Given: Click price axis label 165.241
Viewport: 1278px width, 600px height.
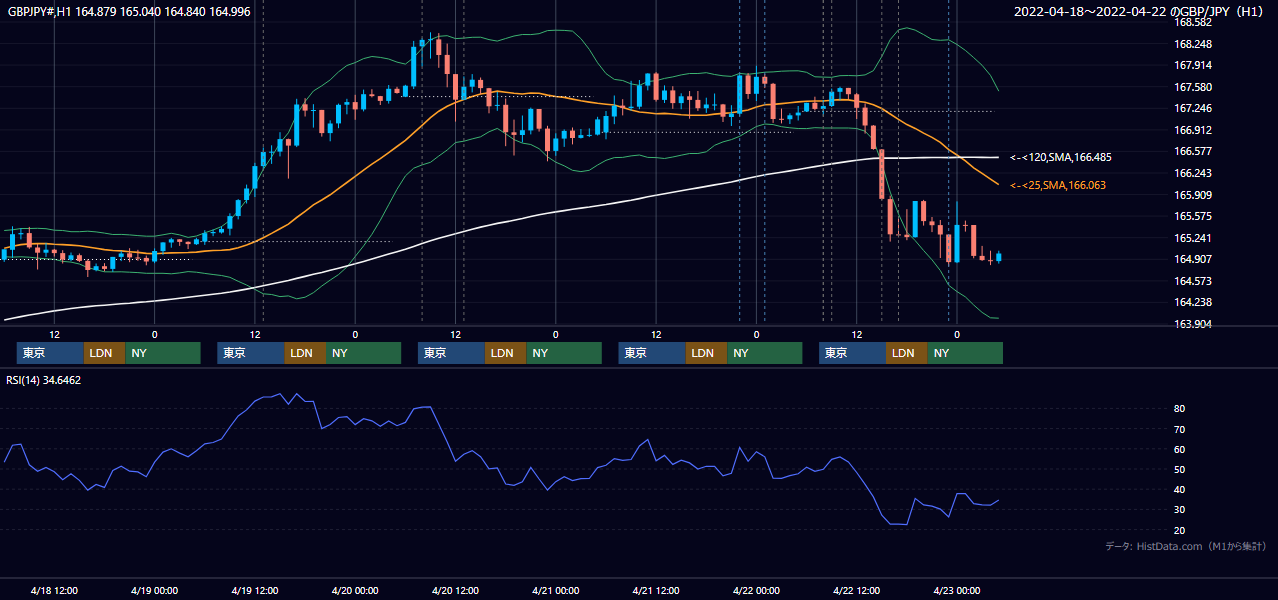Looking at the screenshot, I should pyautogui.click(x=1193, y=238).
